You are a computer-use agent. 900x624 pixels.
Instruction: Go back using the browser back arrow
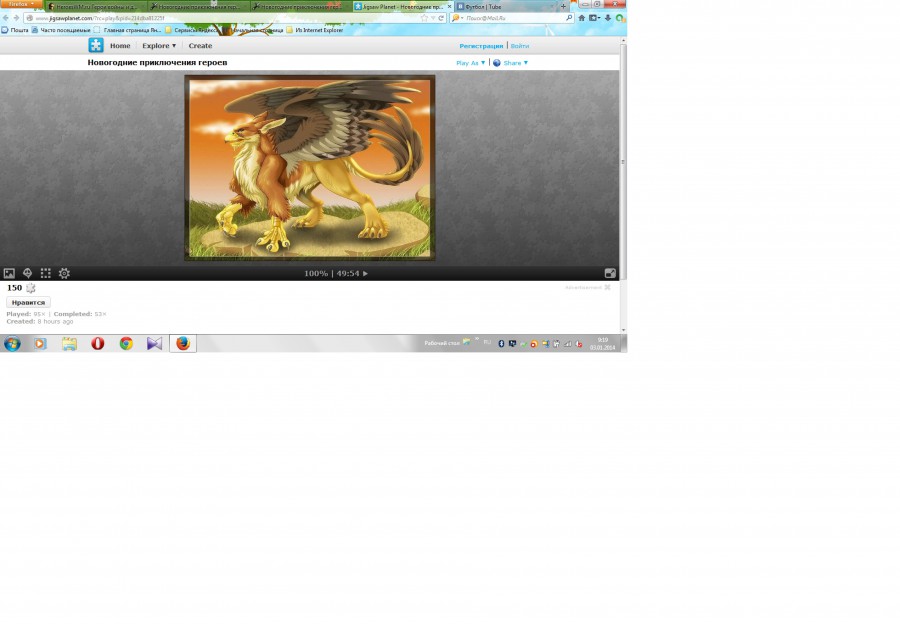coord(6,18)
